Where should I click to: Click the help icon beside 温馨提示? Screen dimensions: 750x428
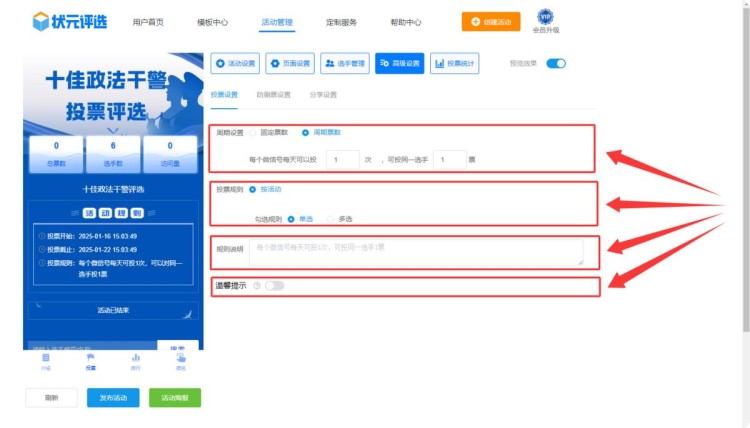(257, 286)
